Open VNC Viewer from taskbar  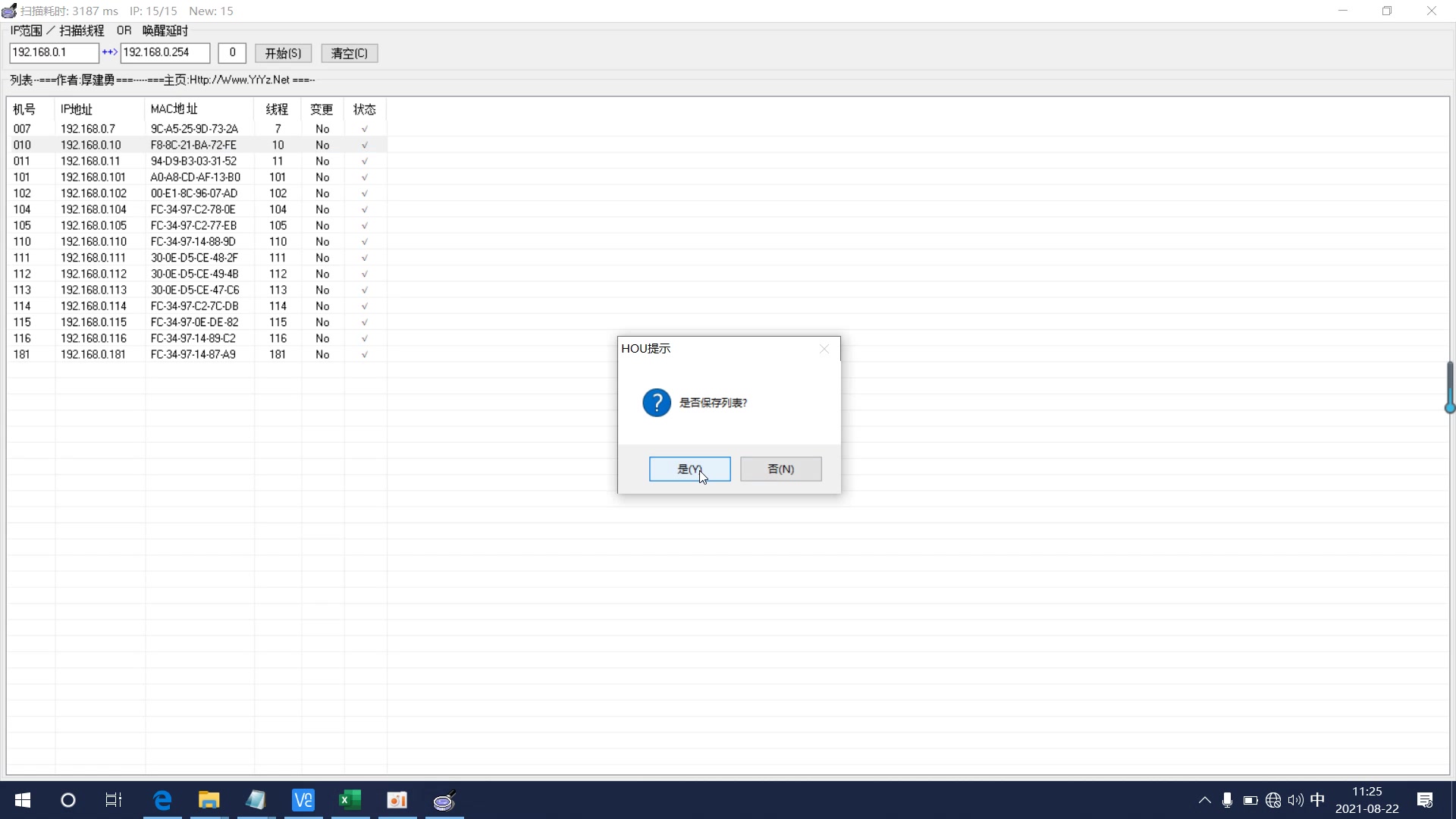click(303, 800)
